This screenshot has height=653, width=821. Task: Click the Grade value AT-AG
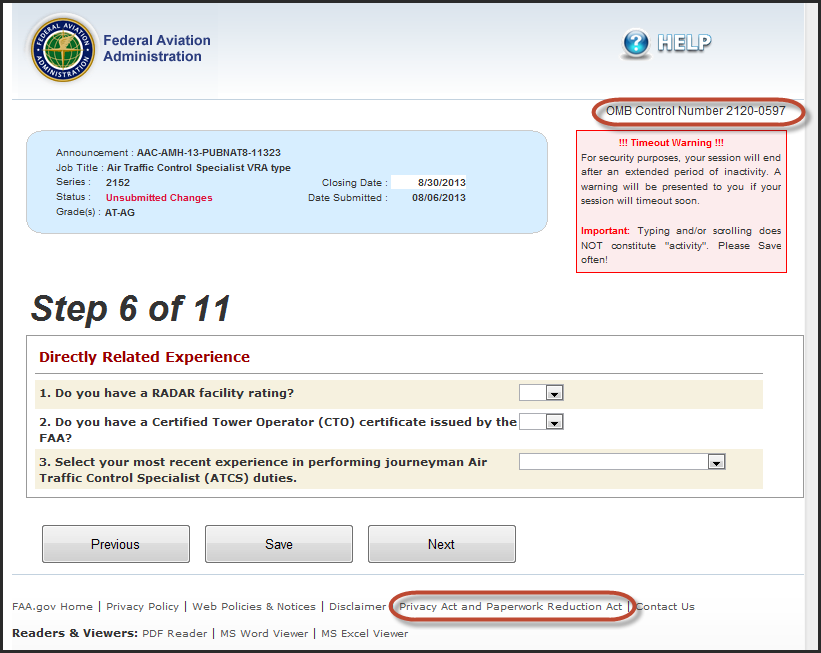tap(120, 213)
